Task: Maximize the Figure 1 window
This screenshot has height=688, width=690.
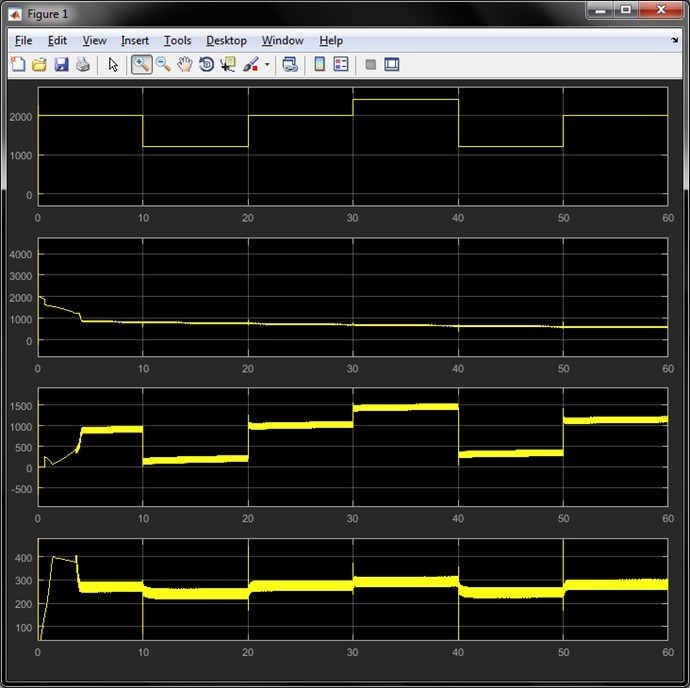Action: point(626,10)
